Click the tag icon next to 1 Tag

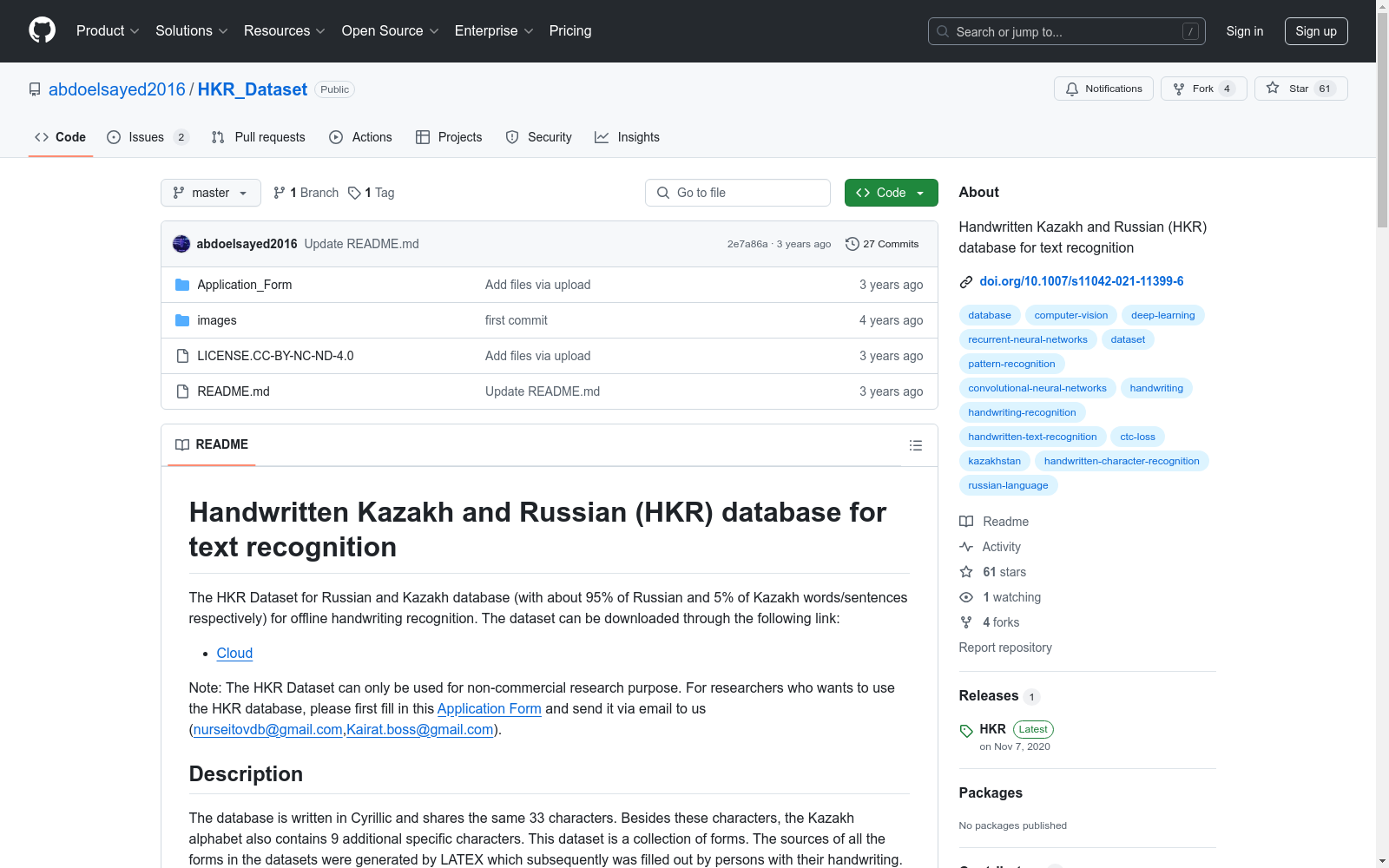point(354,193)
